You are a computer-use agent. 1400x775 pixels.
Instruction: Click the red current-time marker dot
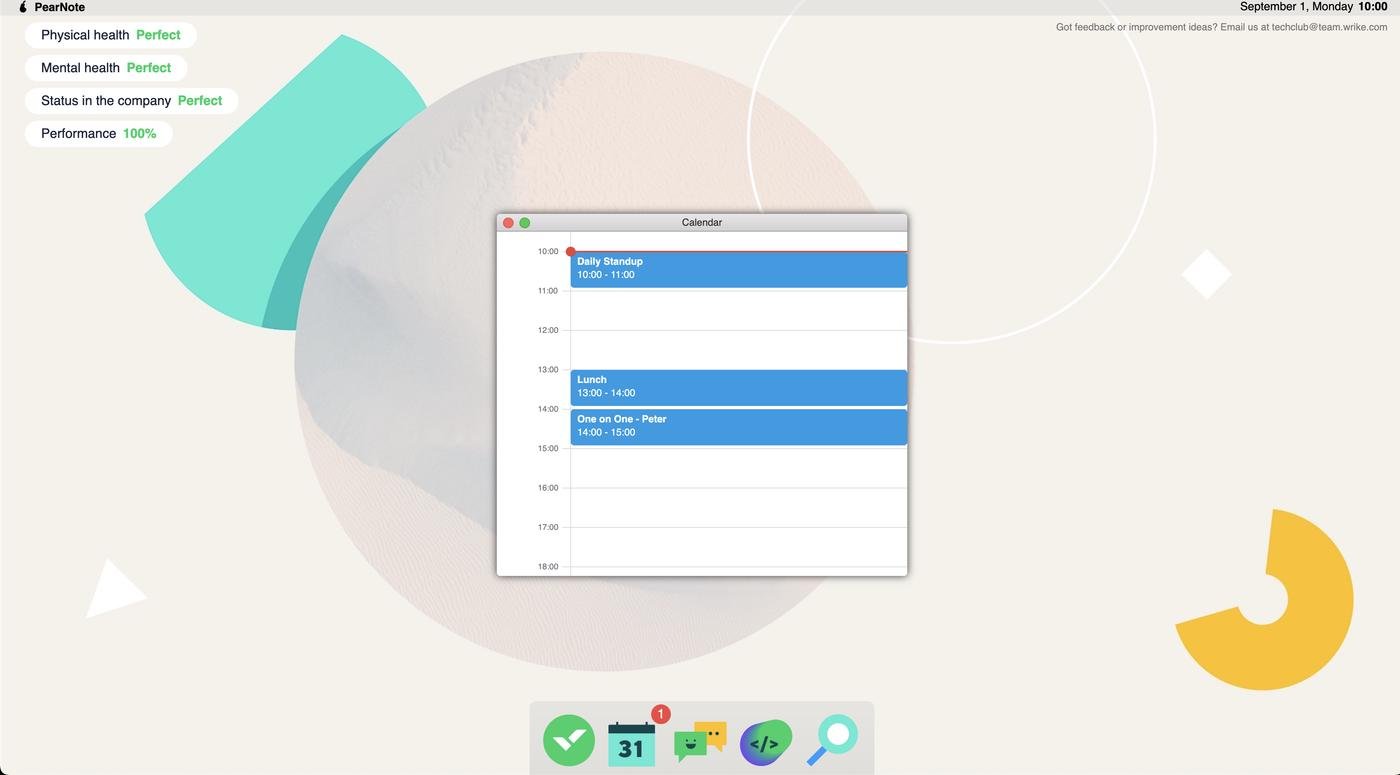(571, 252)
